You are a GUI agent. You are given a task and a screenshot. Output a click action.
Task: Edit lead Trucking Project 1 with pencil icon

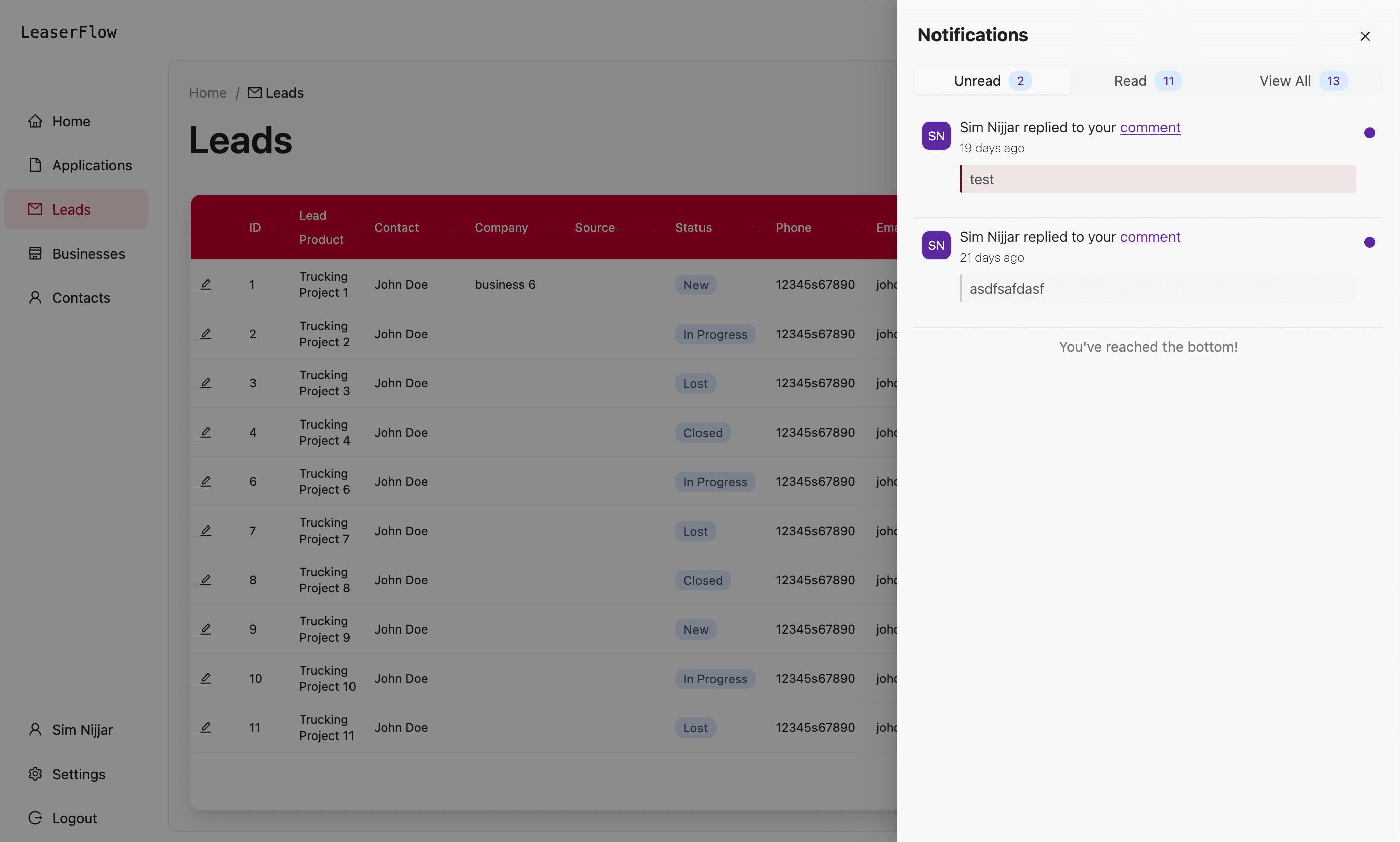(x=206, y=284)
